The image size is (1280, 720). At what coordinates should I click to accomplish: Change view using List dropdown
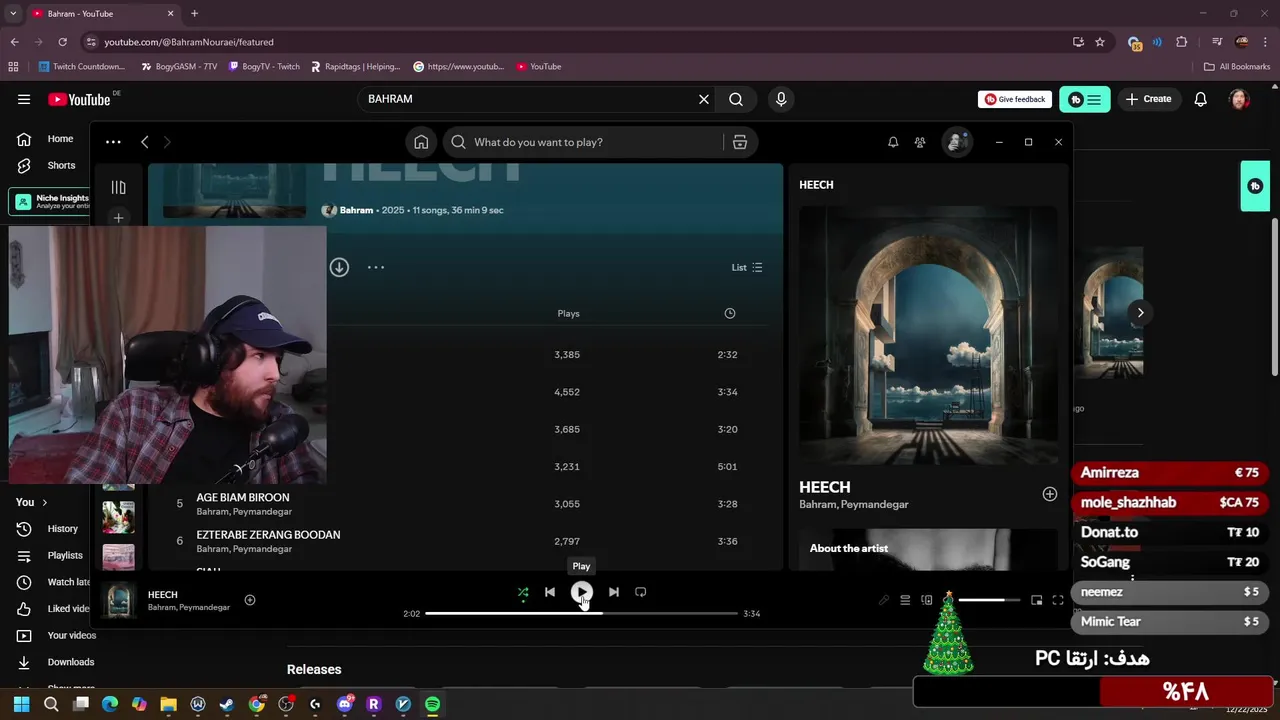click(747, 267)
